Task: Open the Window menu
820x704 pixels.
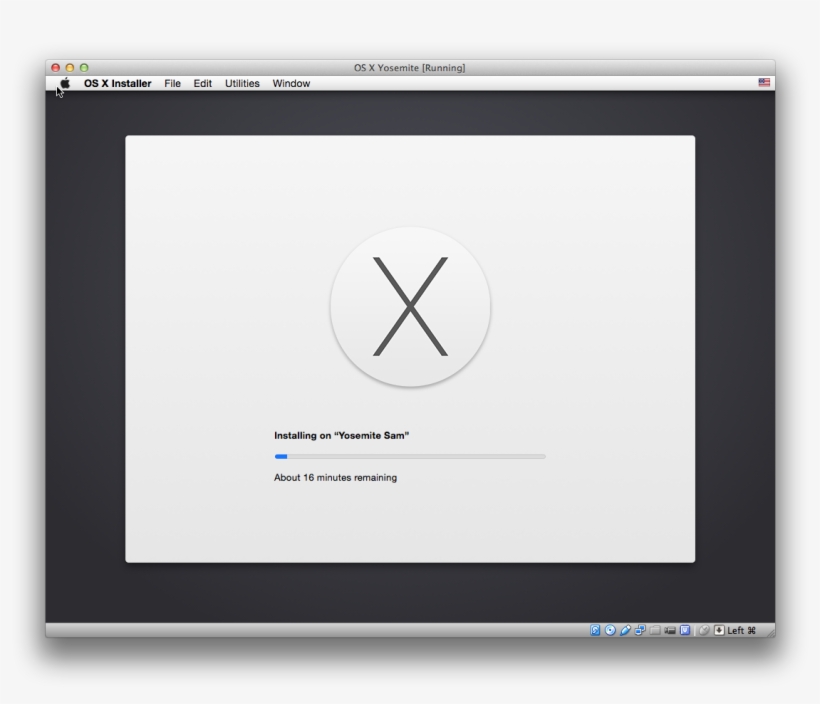Action: coord(291,84)
